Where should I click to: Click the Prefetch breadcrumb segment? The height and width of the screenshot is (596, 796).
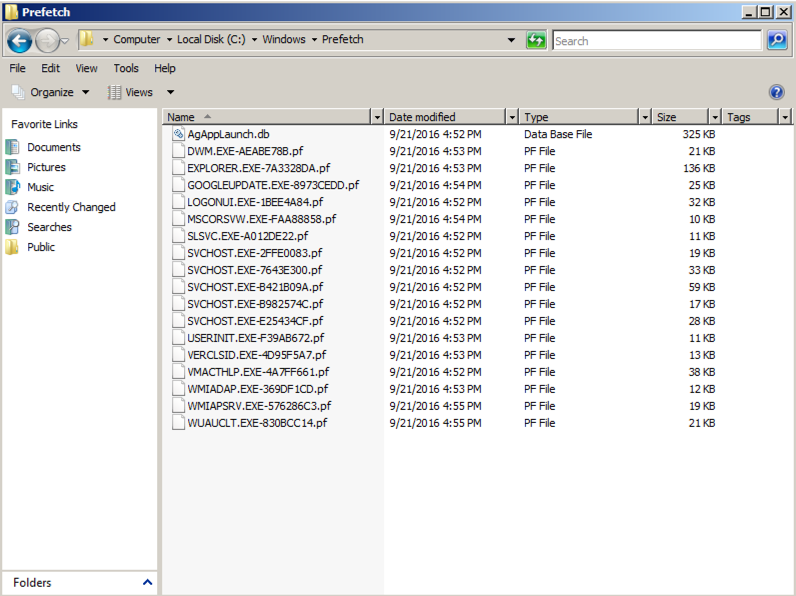pos(343,39)
